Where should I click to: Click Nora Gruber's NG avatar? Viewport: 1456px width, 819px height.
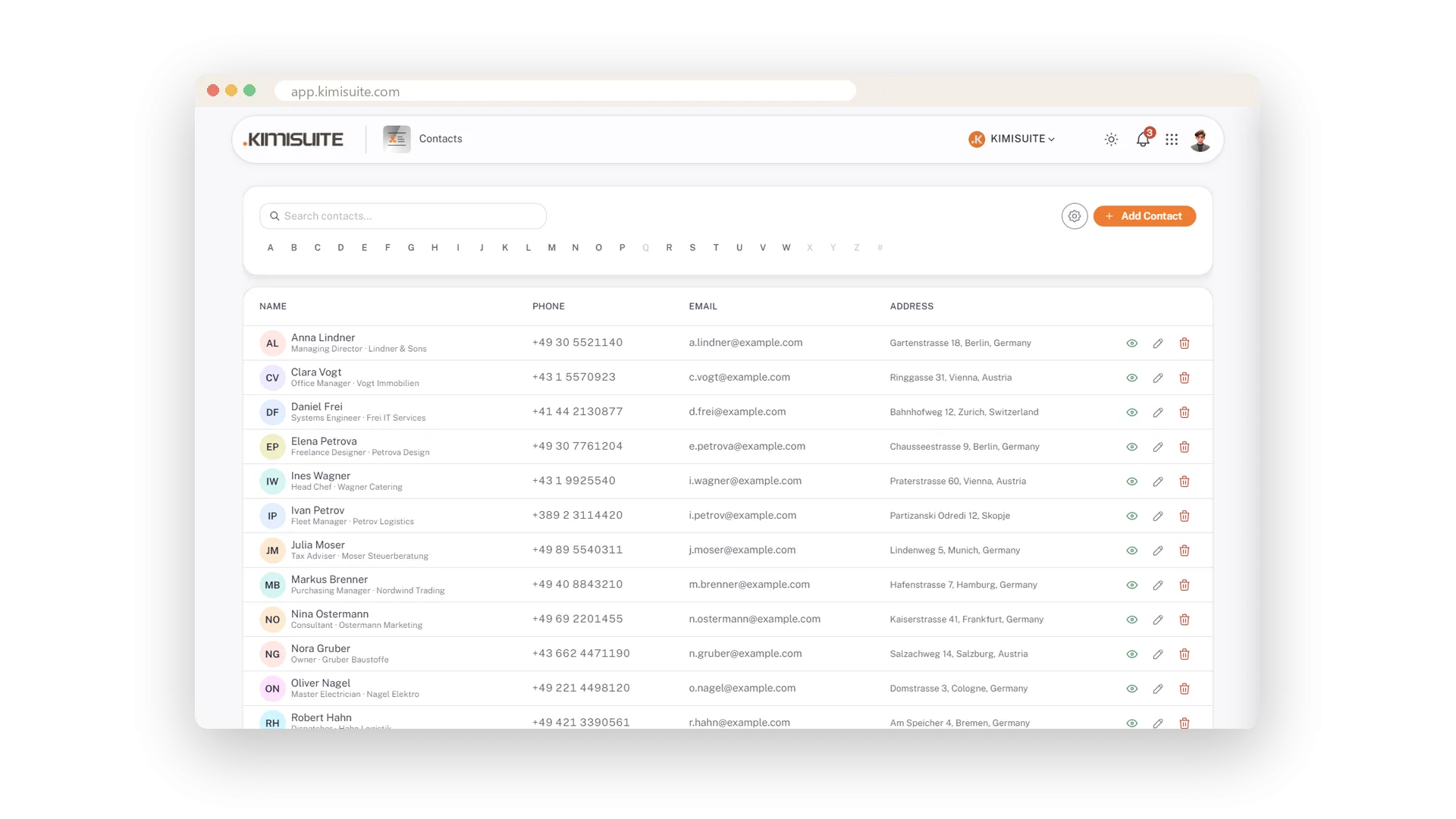tap(272, 654)
